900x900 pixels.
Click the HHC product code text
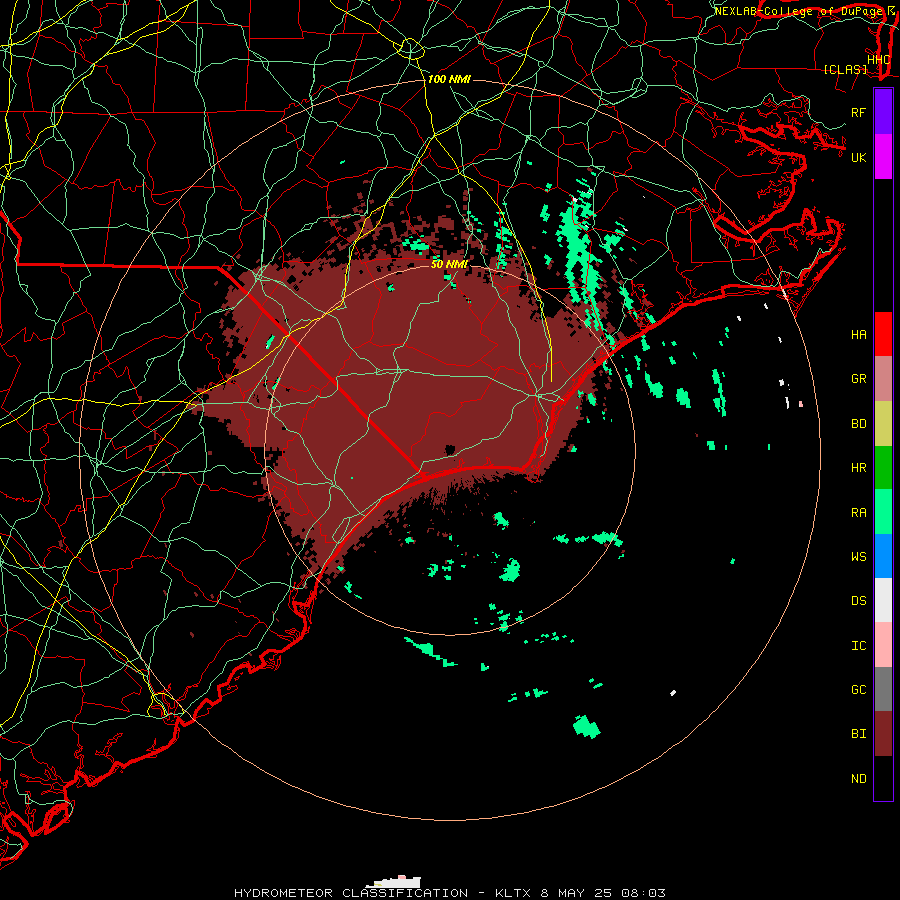pos(878,60)
